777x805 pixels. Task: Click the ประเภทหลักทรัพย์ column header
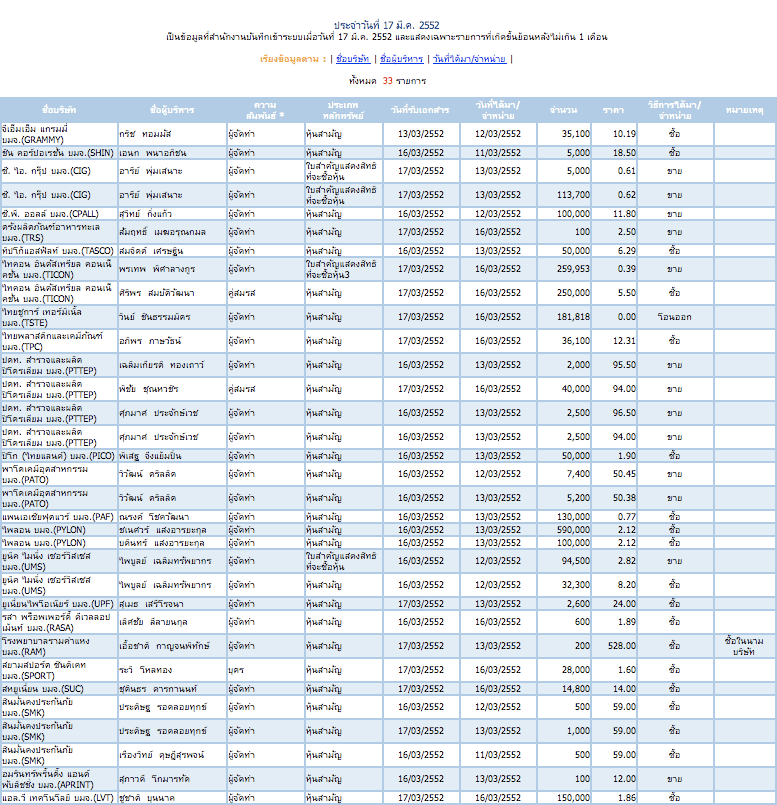tap(343, 110)
